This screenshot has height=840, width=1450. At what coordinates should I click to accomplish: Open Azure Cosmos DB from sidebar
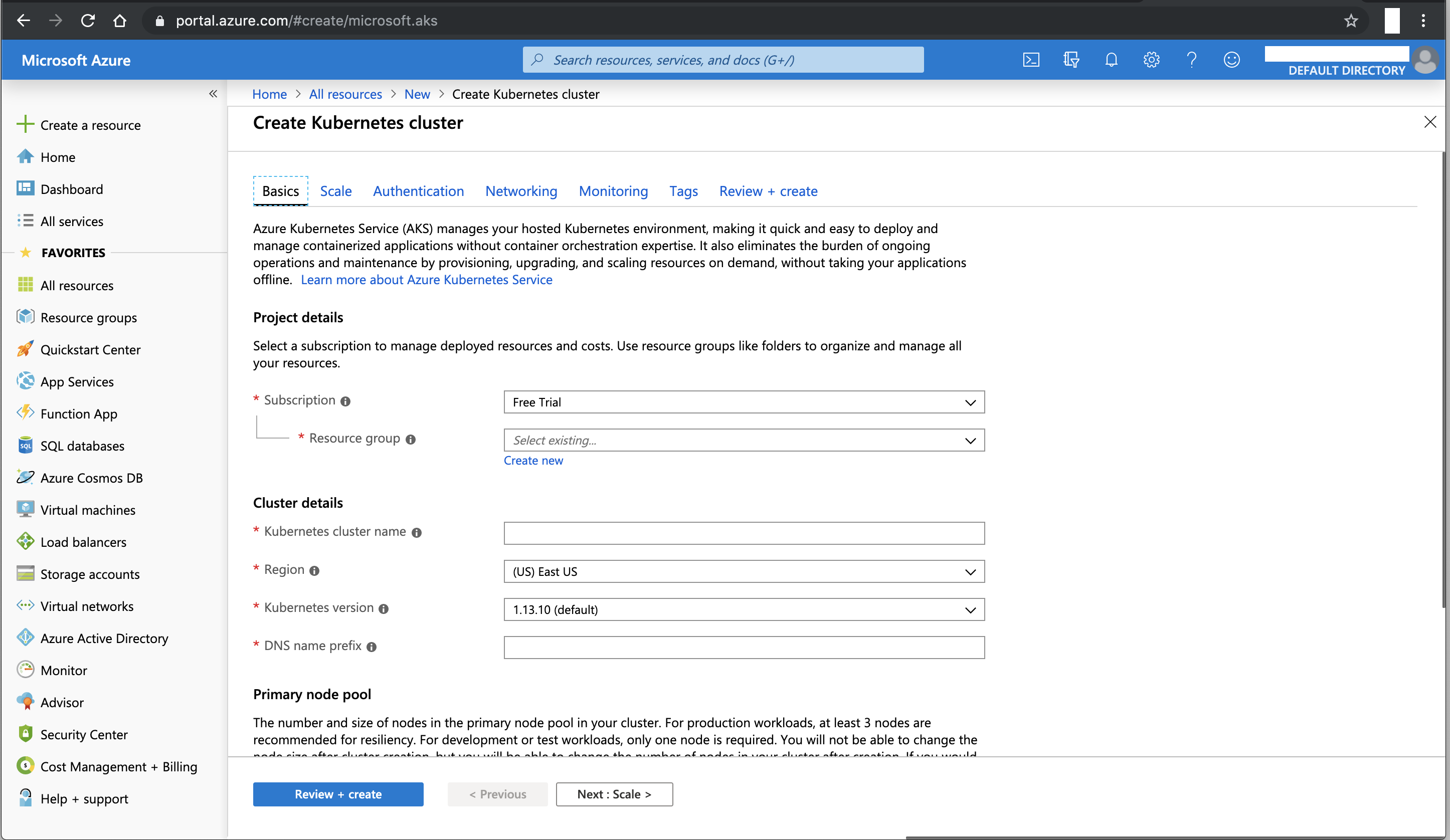[x=92, y=478]
